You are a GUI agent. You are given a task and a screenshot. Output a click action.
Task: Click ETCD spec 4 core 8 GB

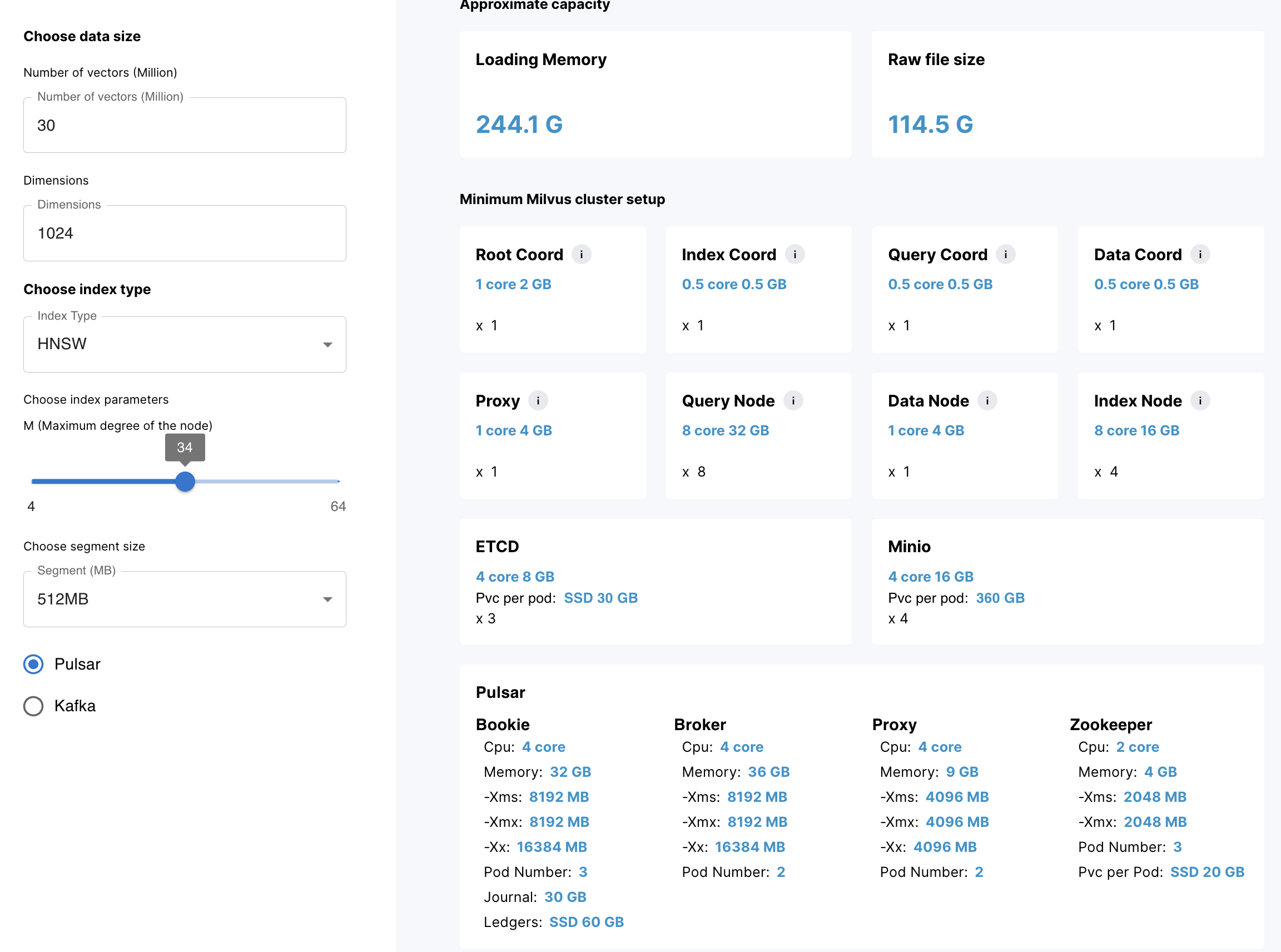point(515,576)
